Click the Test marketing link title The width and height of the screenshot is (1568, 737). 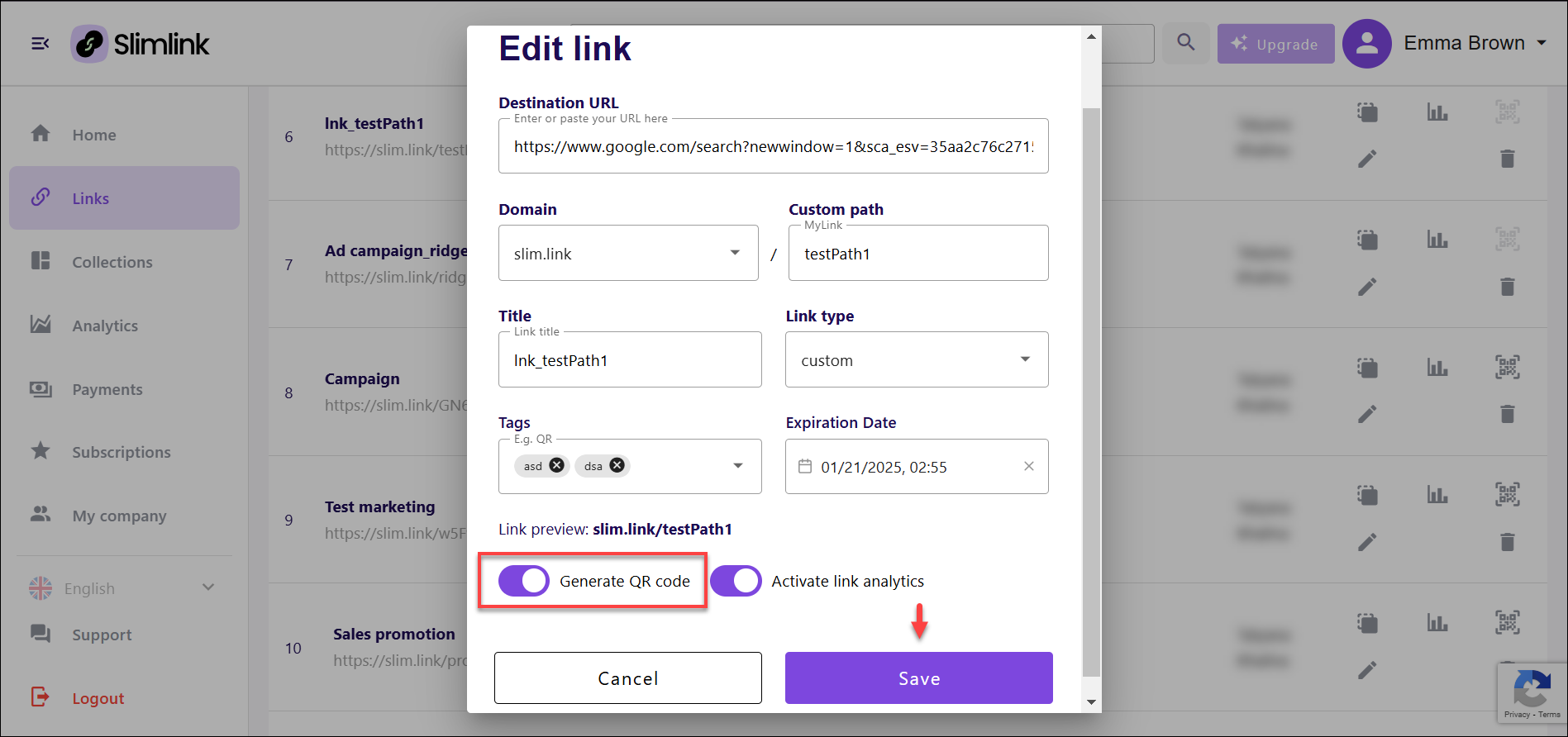click(x=379, y=506)
